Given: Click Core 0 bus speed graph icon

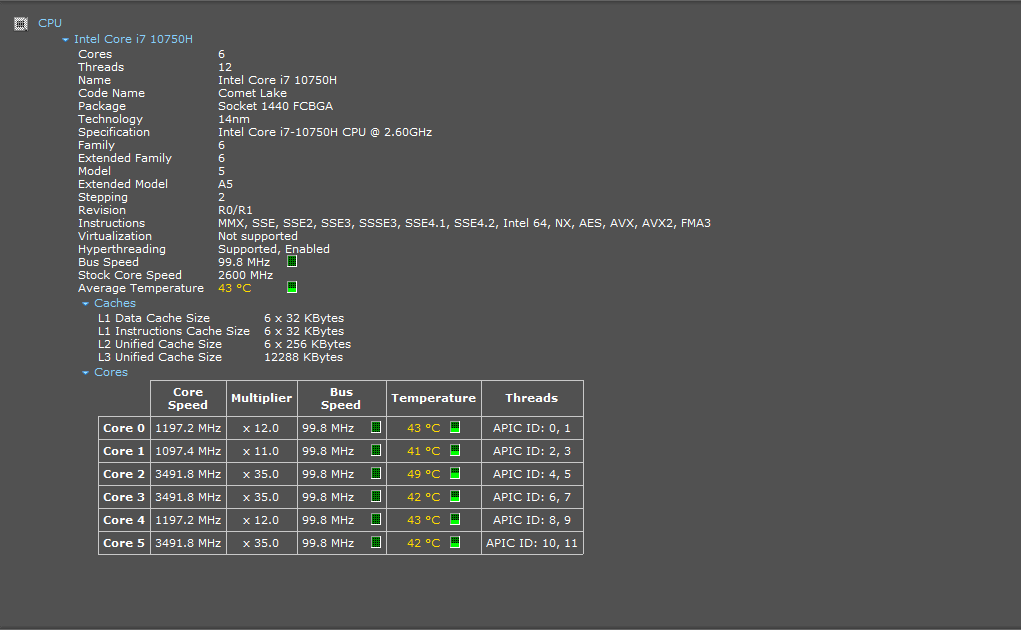Looking at the screenshot, I should 376,428.
